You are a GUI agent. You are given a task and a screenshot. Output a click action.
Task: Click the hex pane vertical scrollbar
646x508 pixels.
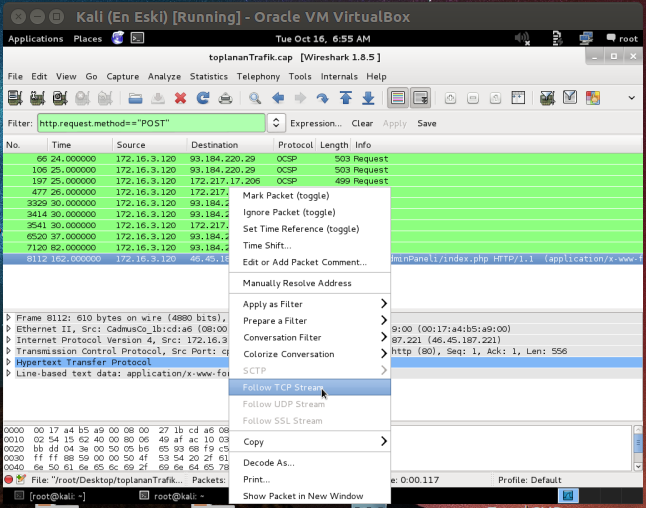[x=637, y=448]
